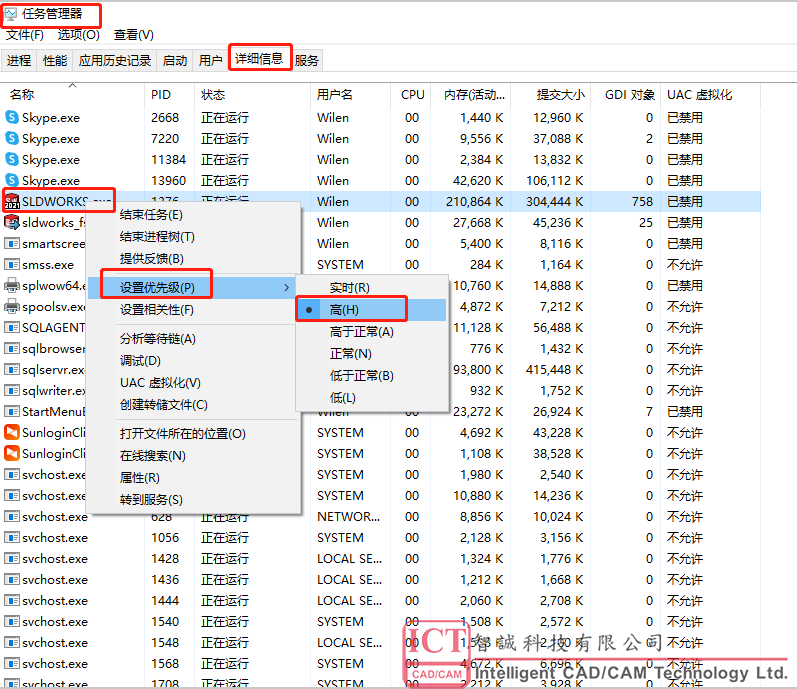Screen dimensions: 797x689
Task: Click the Skype icon for PID 7220
Action: (12, 138)
